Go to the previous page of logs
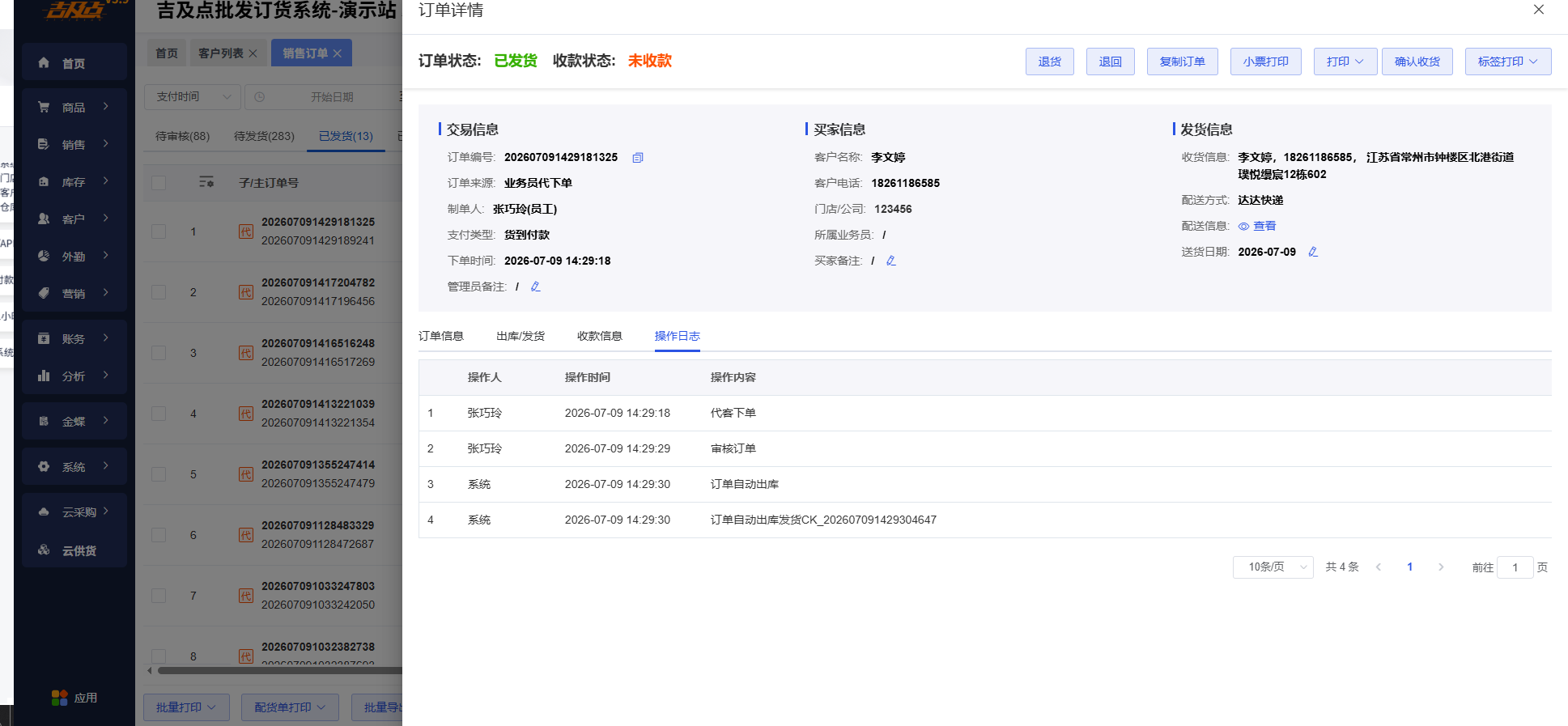This screenshot has height=726, width=1568. pyautogui.click(x=1379, y=567)
